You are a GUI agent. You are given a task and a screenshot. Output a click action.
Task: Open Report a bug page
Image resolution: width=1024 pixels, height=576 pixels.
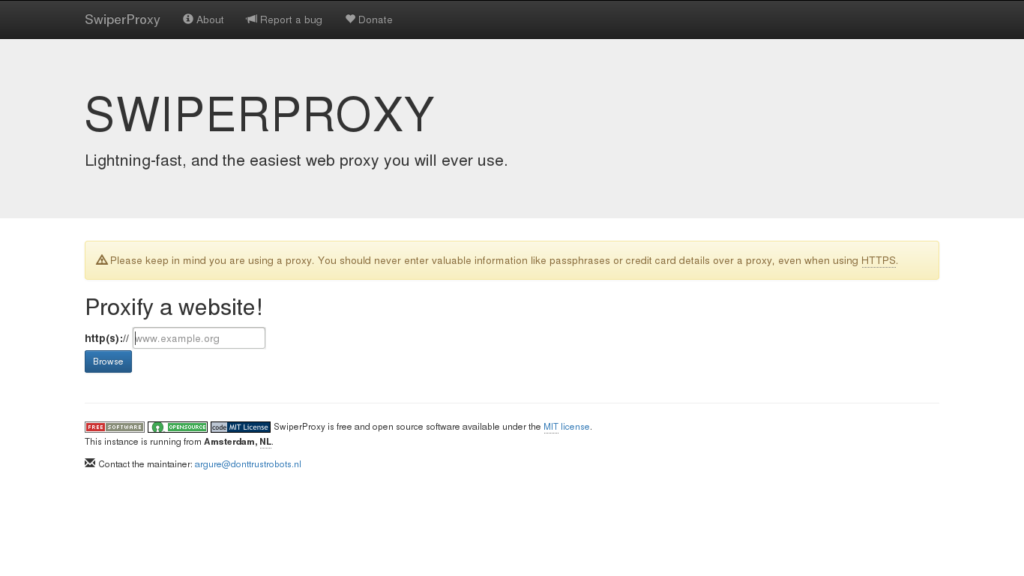tap(284, 20)
